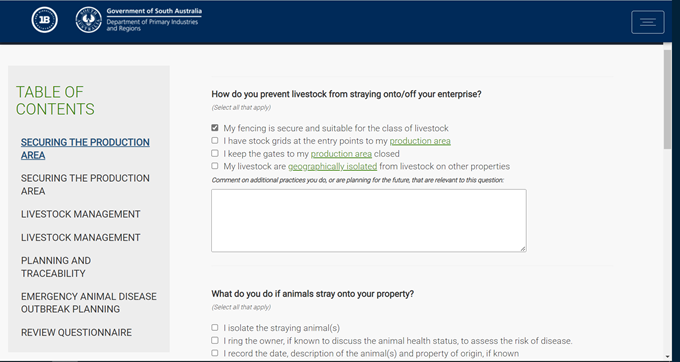Go to underlined Securing the Production Area section
The image size is (680, 362).
pos(85,149)
